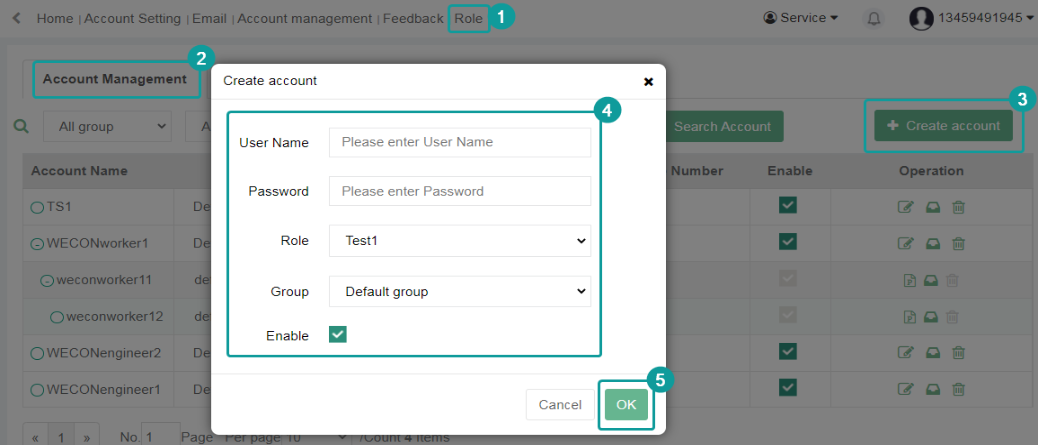The height and width of the screenshot is (445, 1038).
Task: Expand the TS1 account row
Action: 37,208
